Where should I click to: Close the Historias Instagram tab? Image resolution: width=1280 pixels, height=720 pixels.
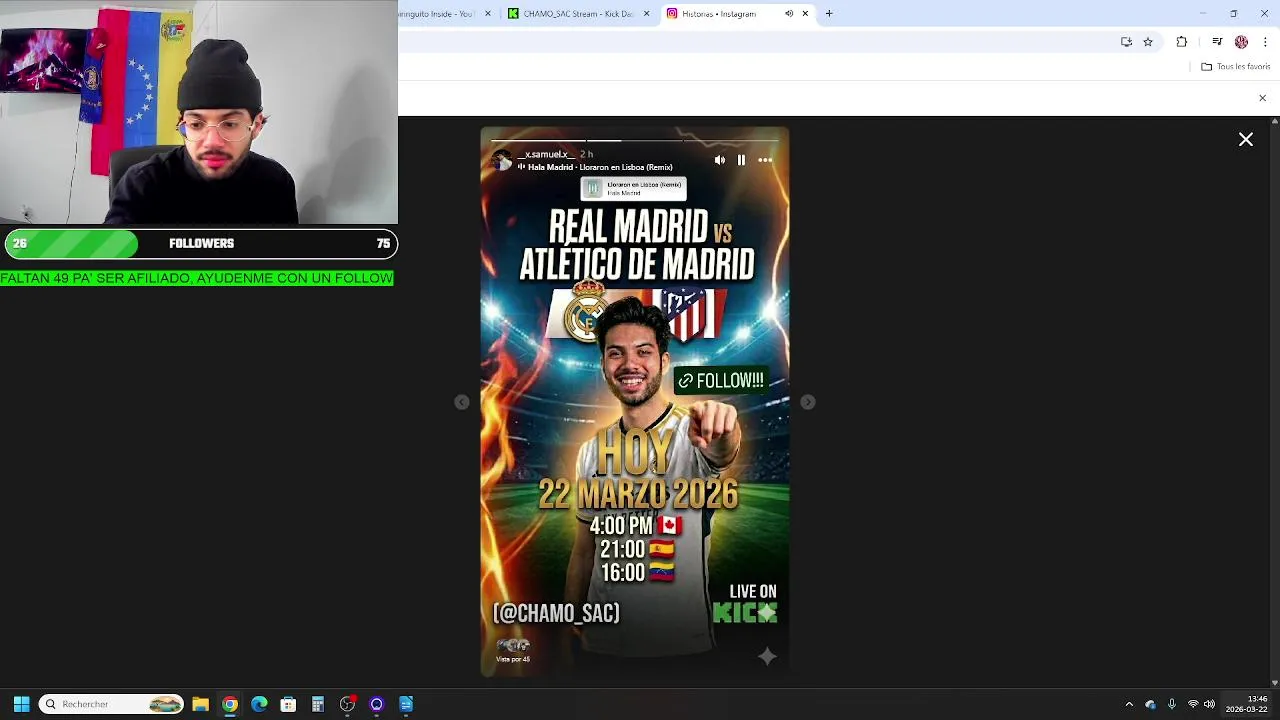tap(805, 14)
